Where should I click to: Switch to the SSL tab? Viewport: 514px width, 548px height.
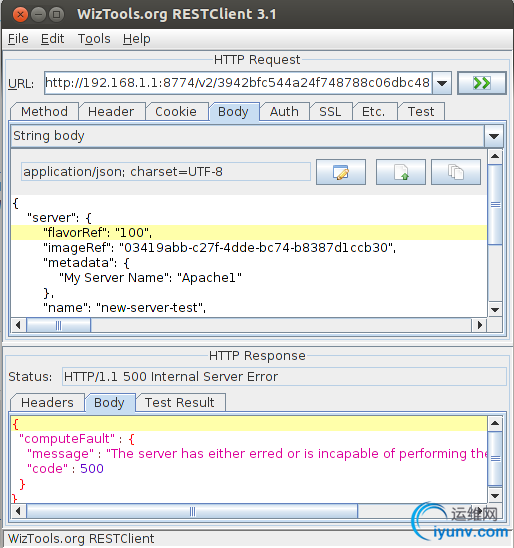coord(330,111)
